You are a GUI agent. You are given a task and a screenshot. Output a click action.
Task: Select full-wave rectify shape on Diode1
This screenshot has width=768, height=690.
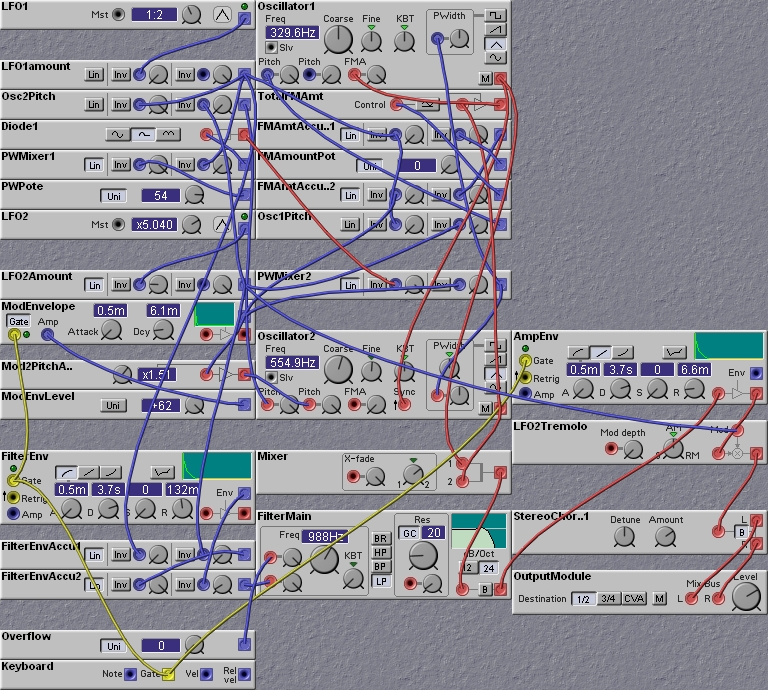[168, 134]
